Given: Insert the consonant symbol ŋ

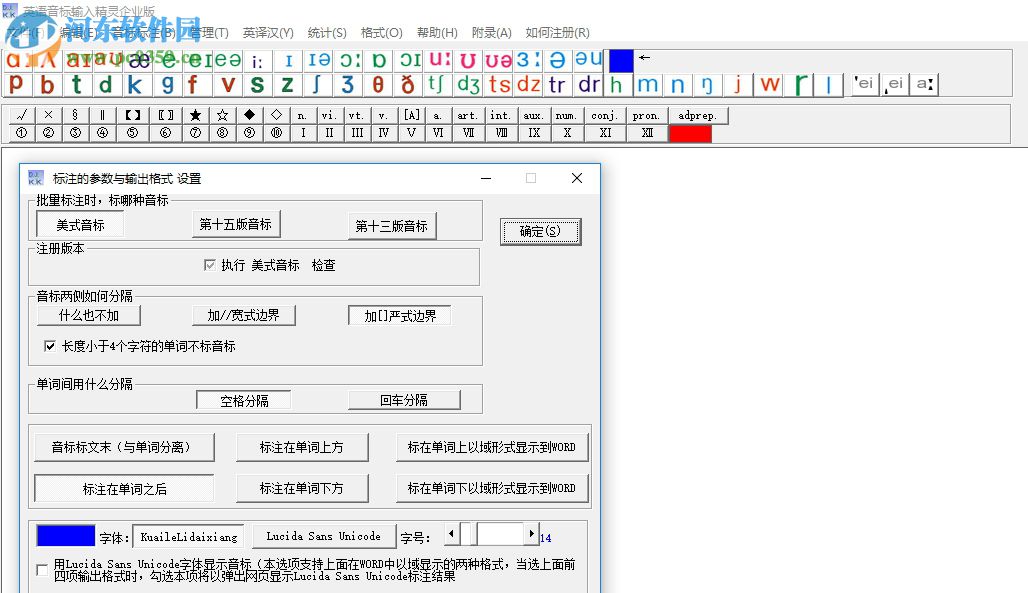Looking at the screenshot, I should 705,86.
